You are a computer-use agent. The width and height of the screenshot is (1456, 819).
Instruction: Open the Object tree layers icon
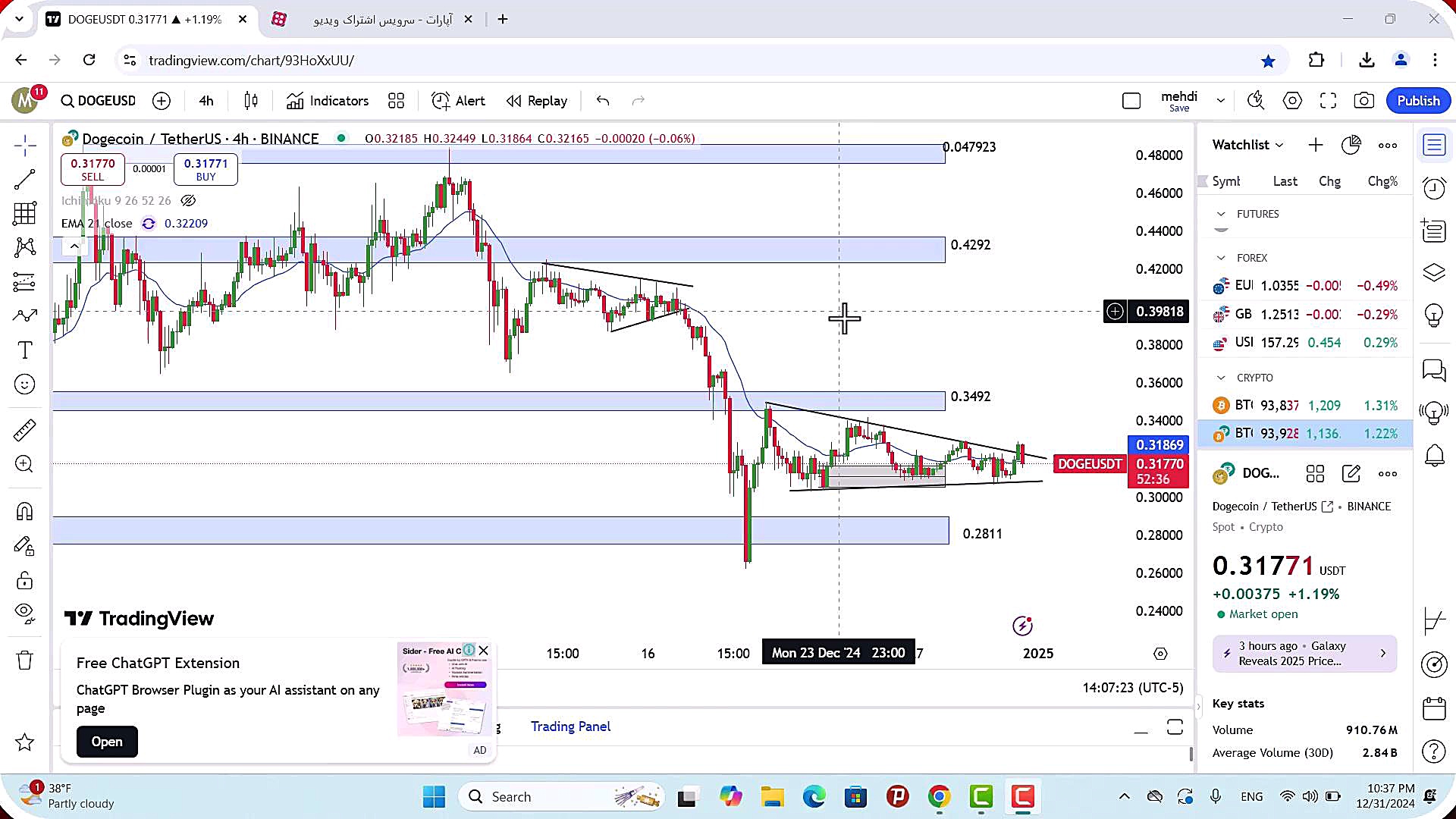click(x=1433, y=272)
